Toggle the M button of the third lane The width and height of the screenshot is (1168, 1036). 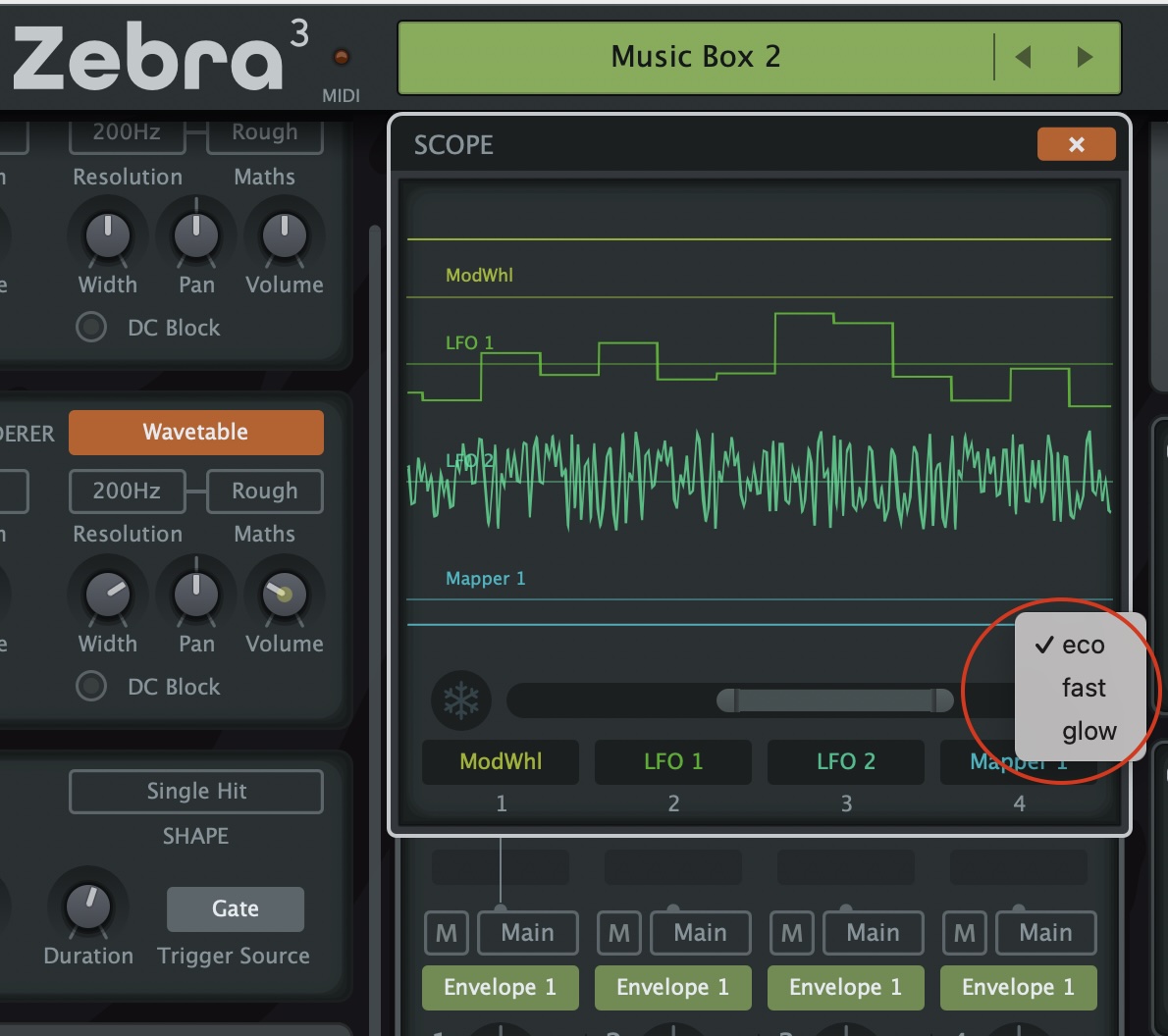pos(792,932)
